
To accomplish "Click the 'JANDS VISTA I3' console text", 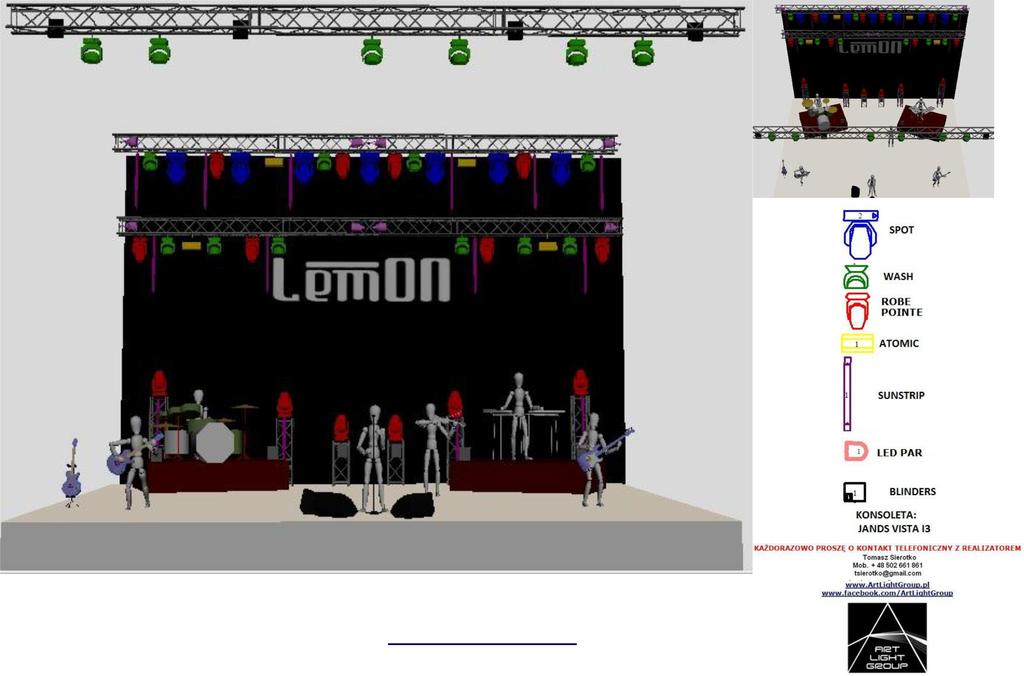I will [893, 529].
